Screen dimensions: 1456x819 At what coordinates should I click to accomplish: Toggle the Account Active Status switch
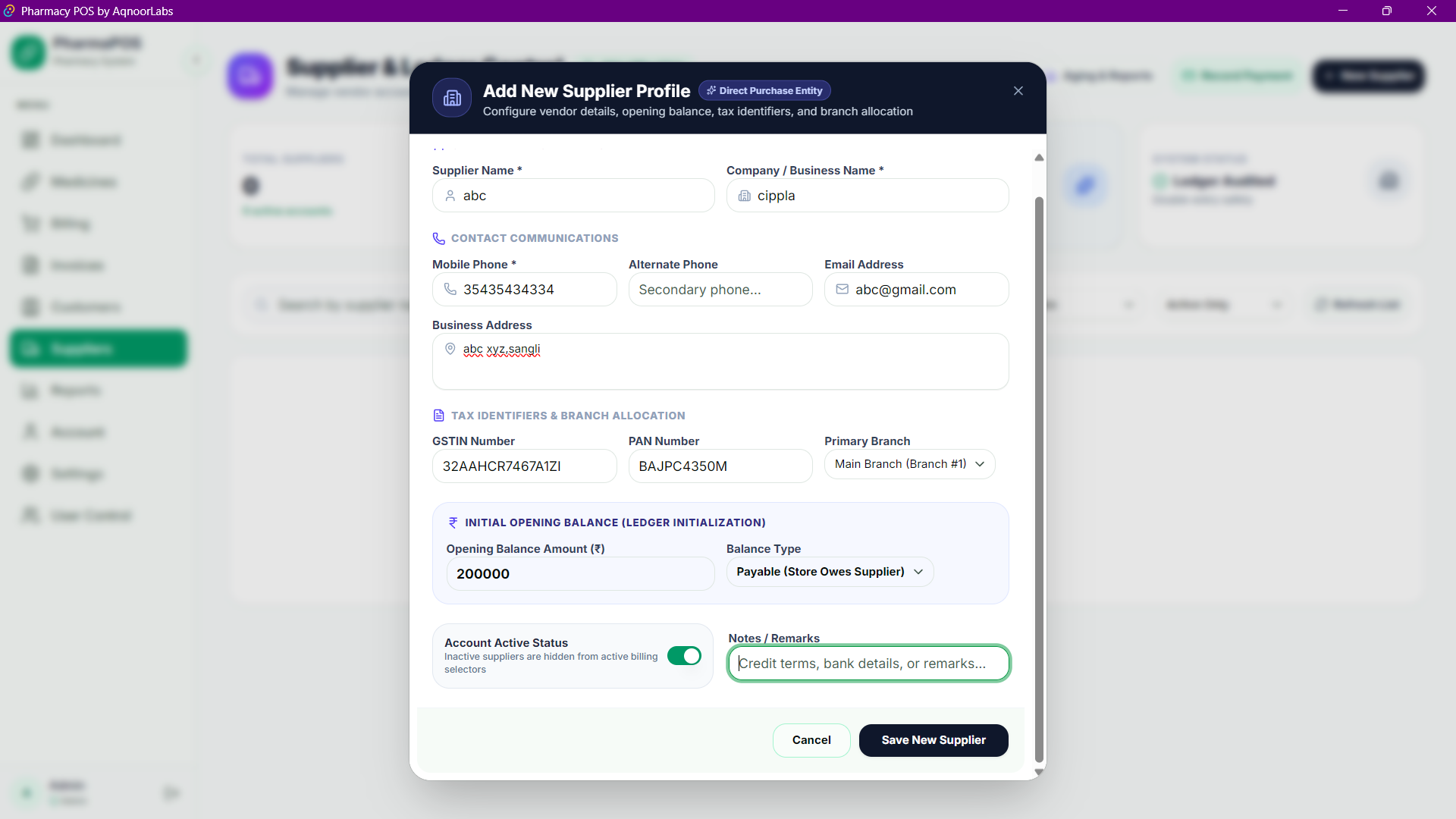pyautogui.click(x=684, y=656)
